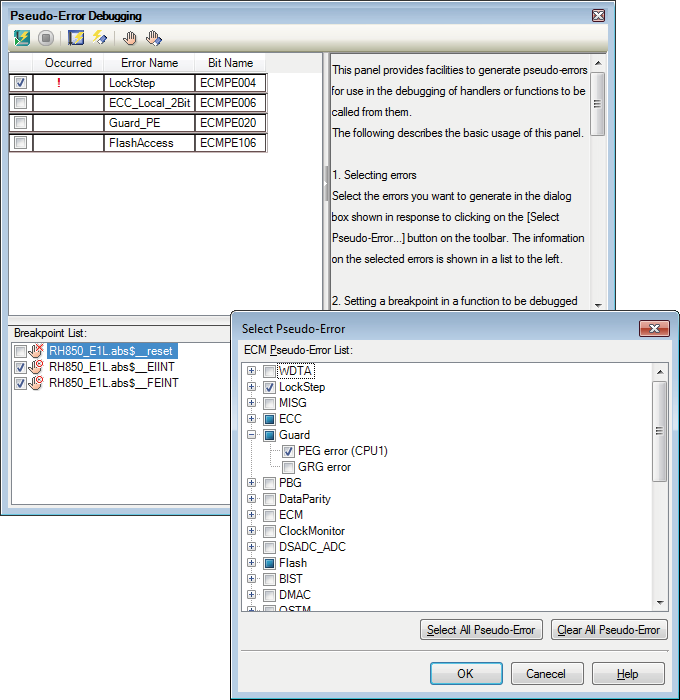This screenshot has height=700, width=680.
Task: Click the green Generate Pseudo-Error toolbar icon
Action: click(22, 38)
